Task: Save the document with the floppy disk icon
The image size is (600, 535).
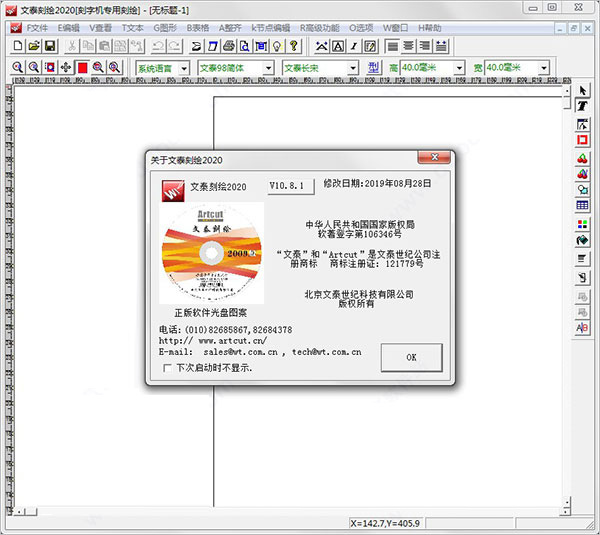Action: pyautogui.click(x=50, y=46)
